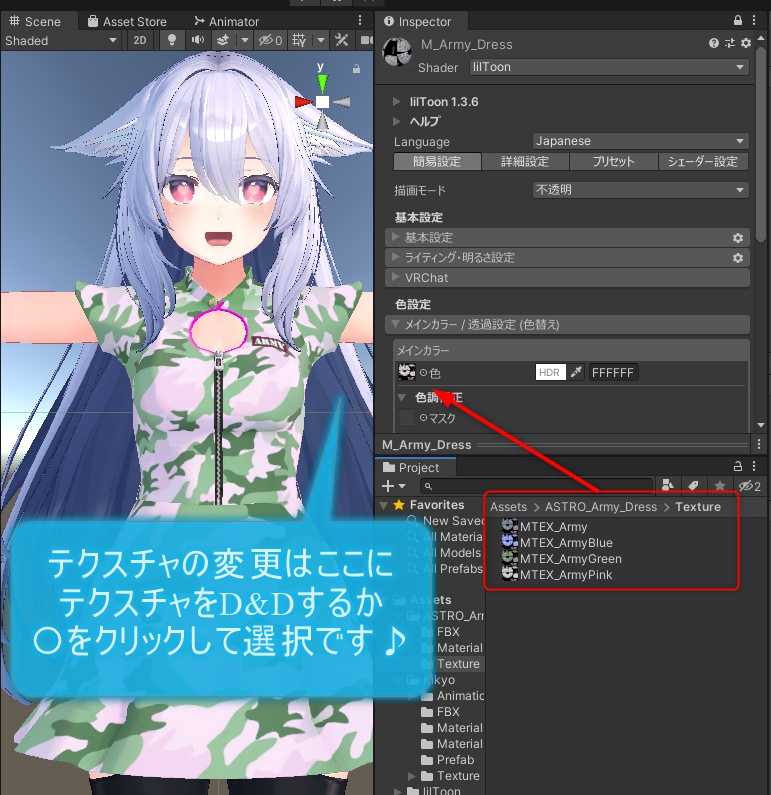The height and width of the screenshot is (795, 771).
Task: Click texture picker circle beside 色
Action: coord(424,373)
